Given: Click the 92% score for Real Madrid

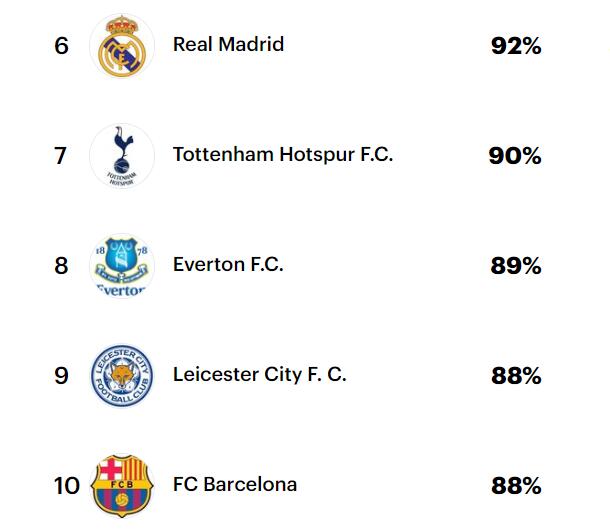Looking at the screenshot, I should [x=516, y=46].
